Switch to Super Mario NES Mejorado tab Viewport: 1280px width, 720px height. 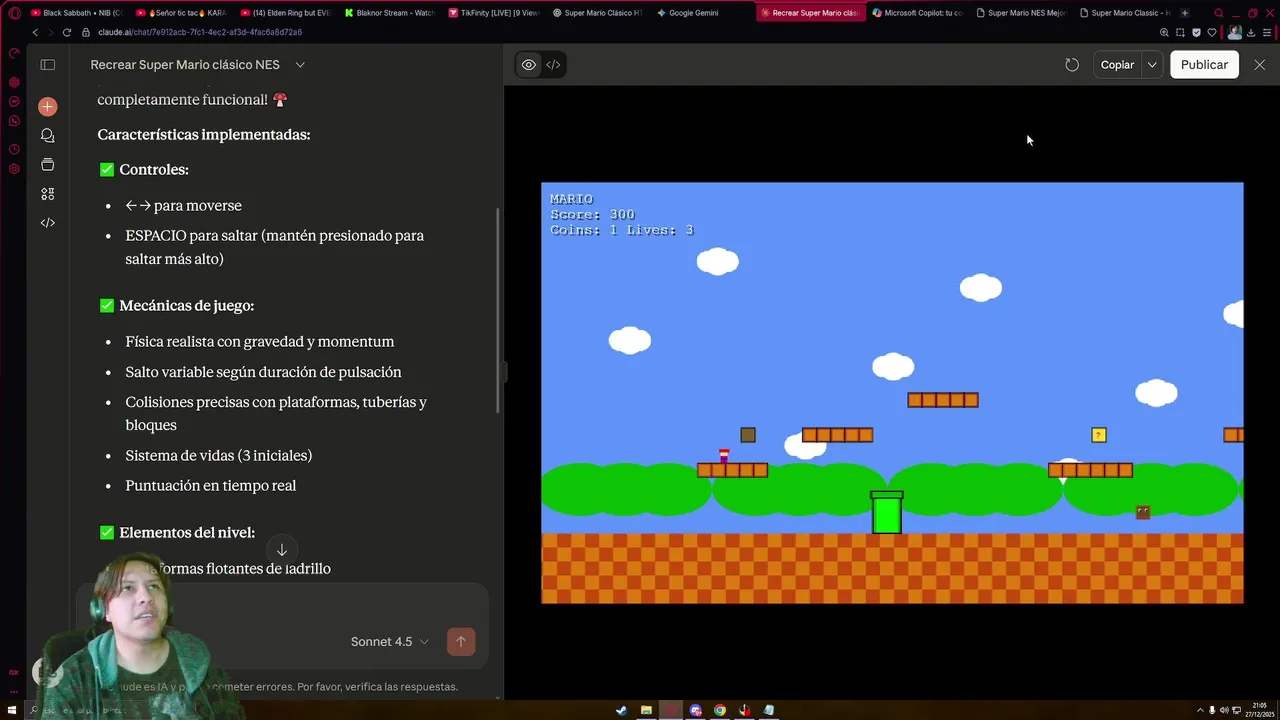[x=1020, y=13]
